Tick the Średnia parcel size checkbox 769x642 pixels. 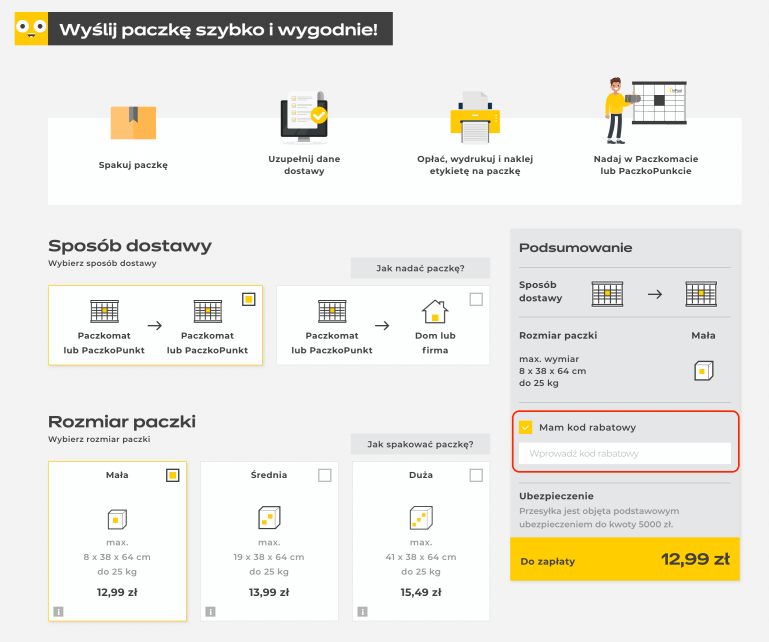click(325, 475)
